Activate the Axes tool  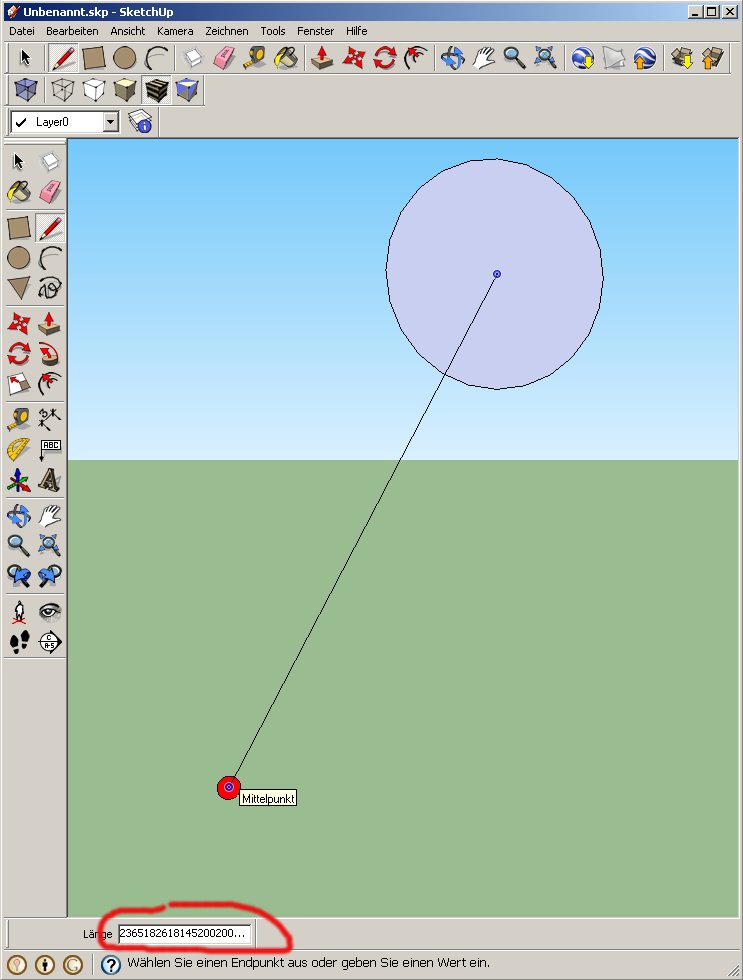(x=18, y=482)
